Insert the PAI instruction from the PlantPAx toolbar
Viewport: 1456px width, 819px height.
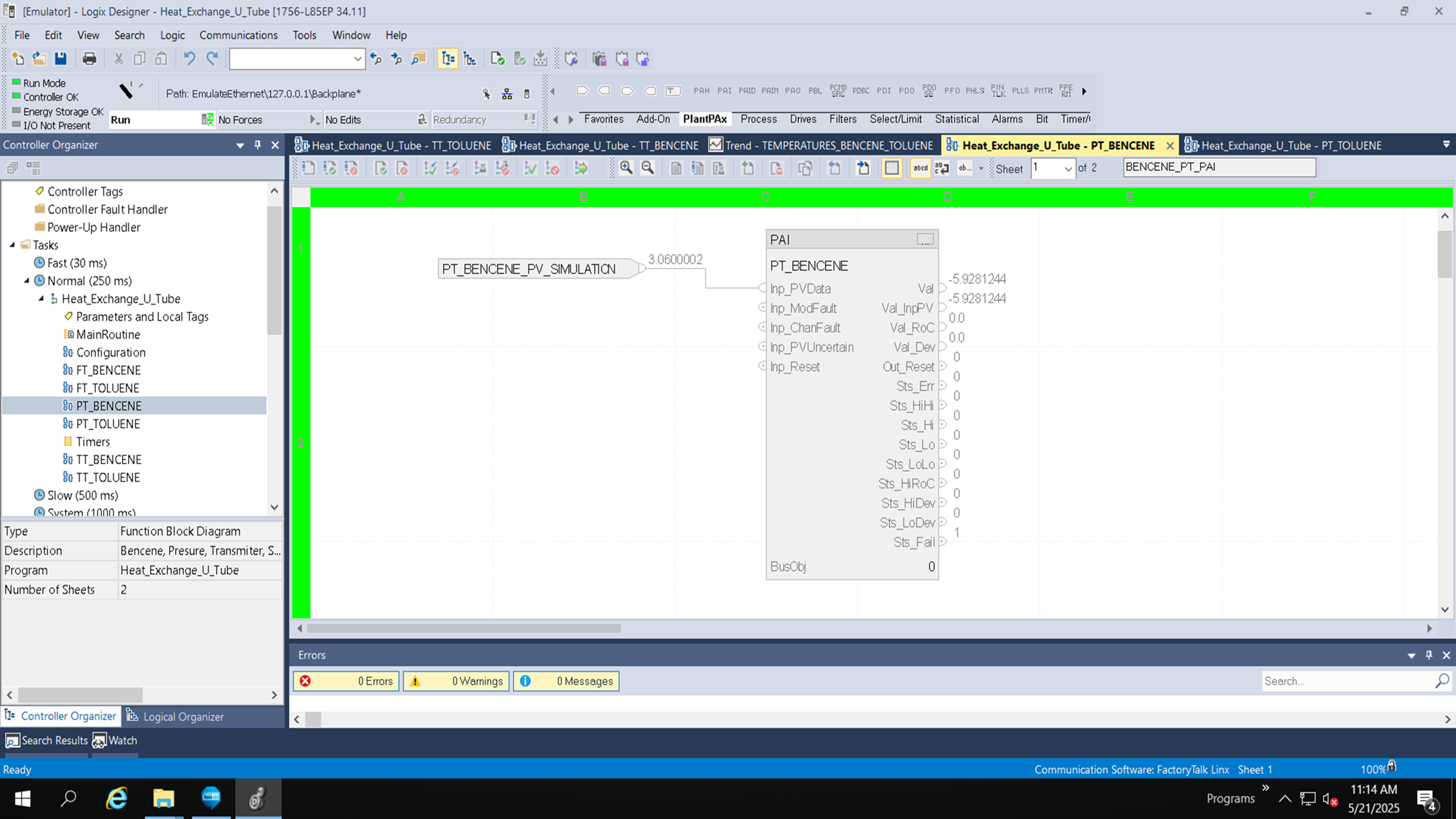tap(724, 90)
